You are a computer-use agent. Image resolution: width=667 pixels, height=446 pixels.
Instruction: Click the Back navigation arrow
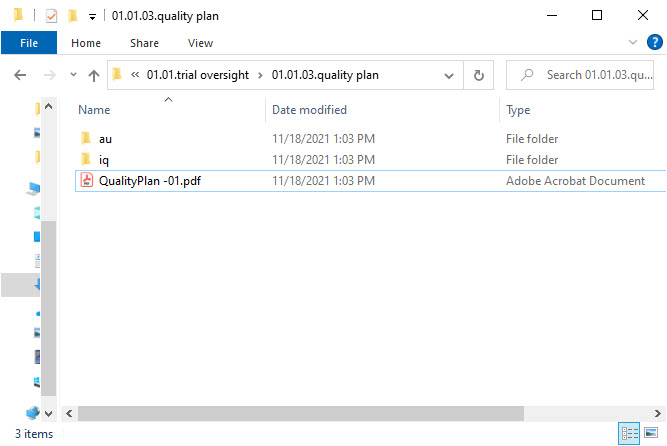point(19,75)
